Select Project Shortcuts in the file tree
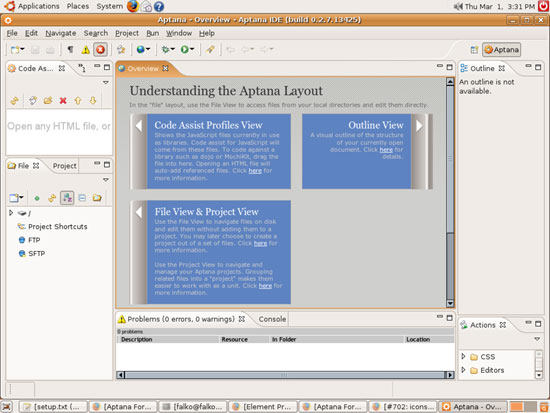550x413 pixels. [58, 227]
